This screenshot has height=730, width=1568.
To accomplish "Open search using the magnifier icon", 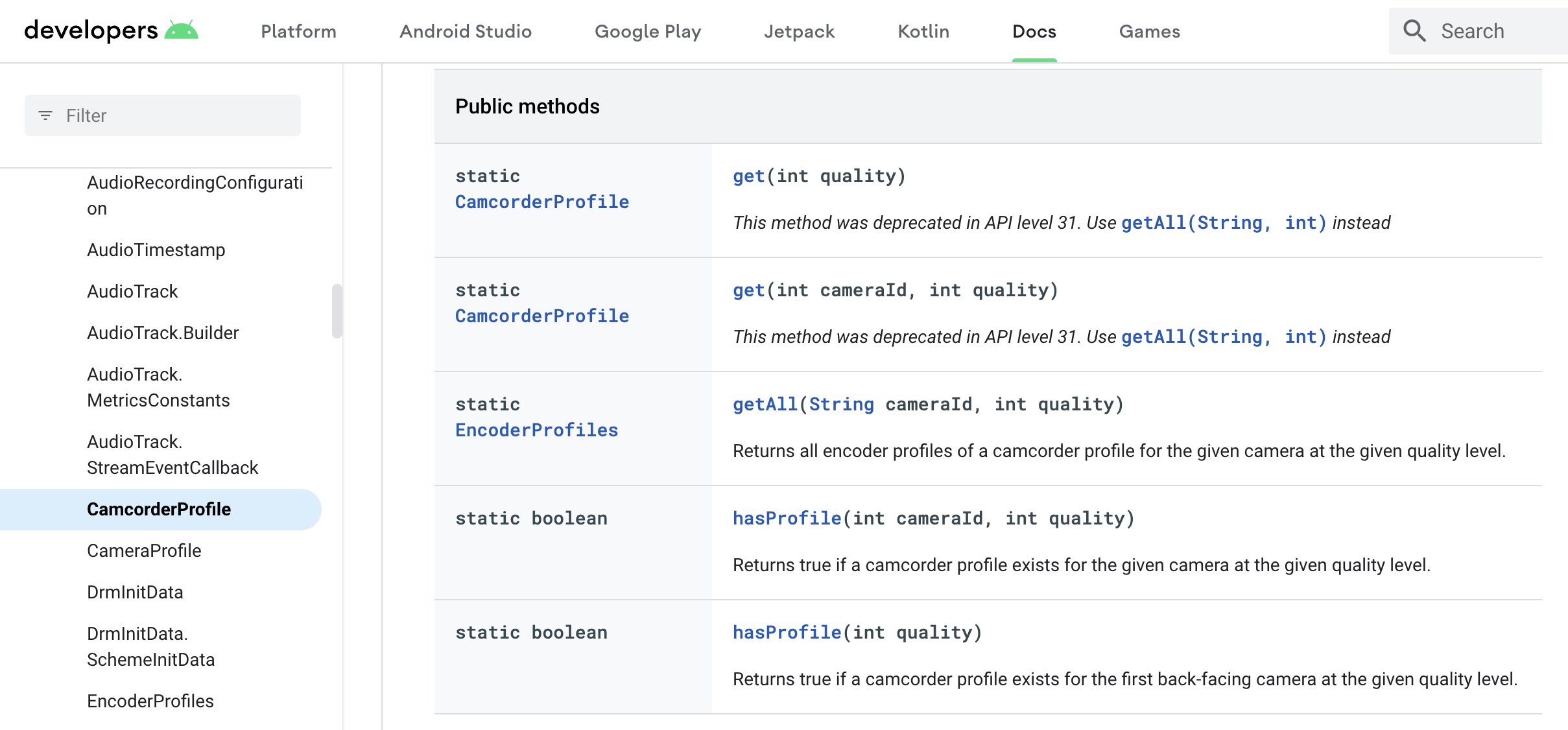I will [x=1414, y=30].
